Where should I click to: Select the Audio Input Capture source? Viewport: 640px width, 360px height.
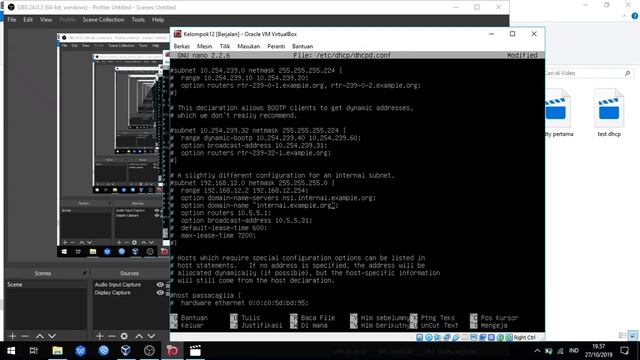[118, 284]
